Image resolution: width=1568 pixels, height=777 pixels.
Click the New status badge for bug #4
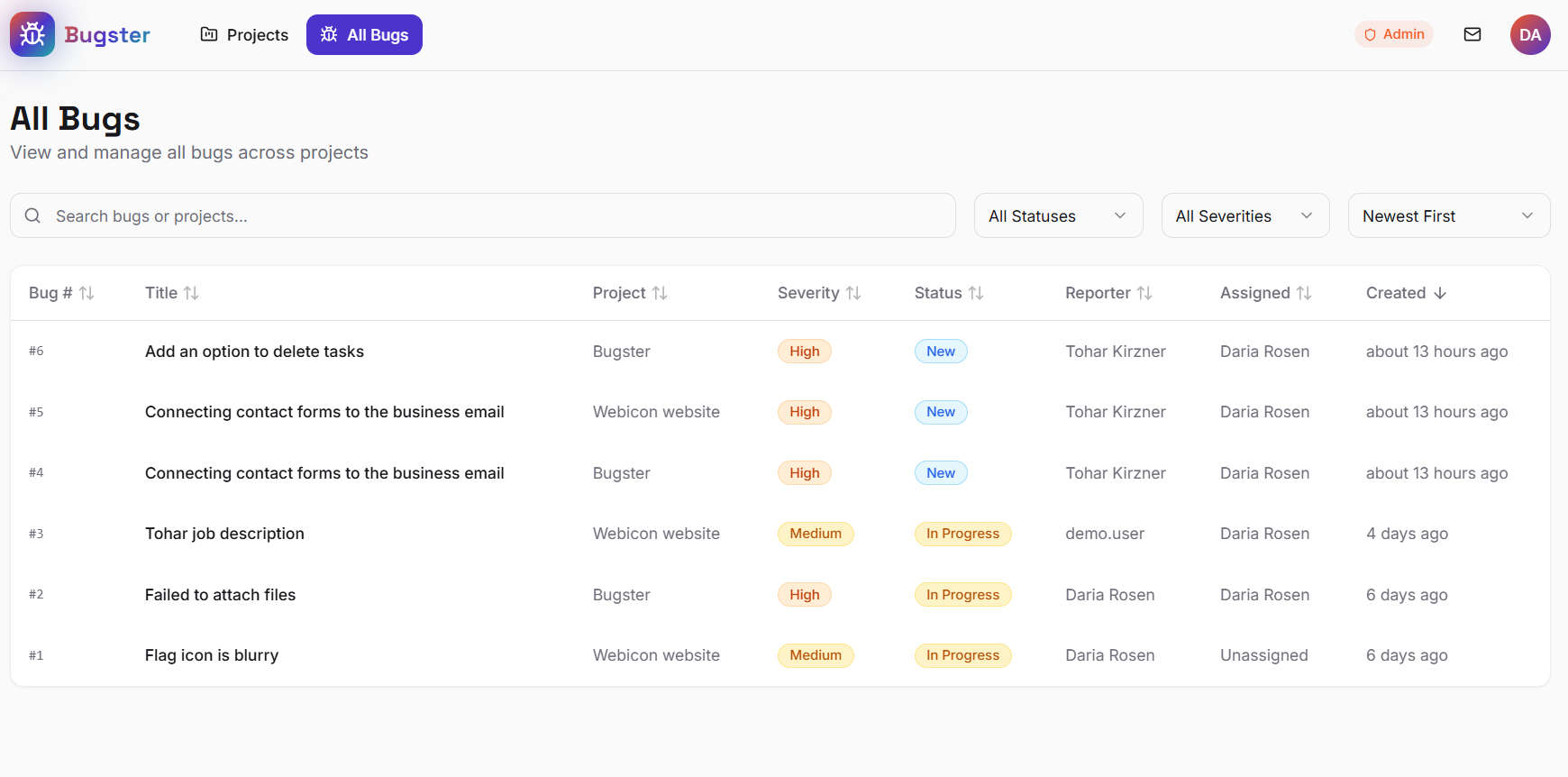click(x=941, y=473)
